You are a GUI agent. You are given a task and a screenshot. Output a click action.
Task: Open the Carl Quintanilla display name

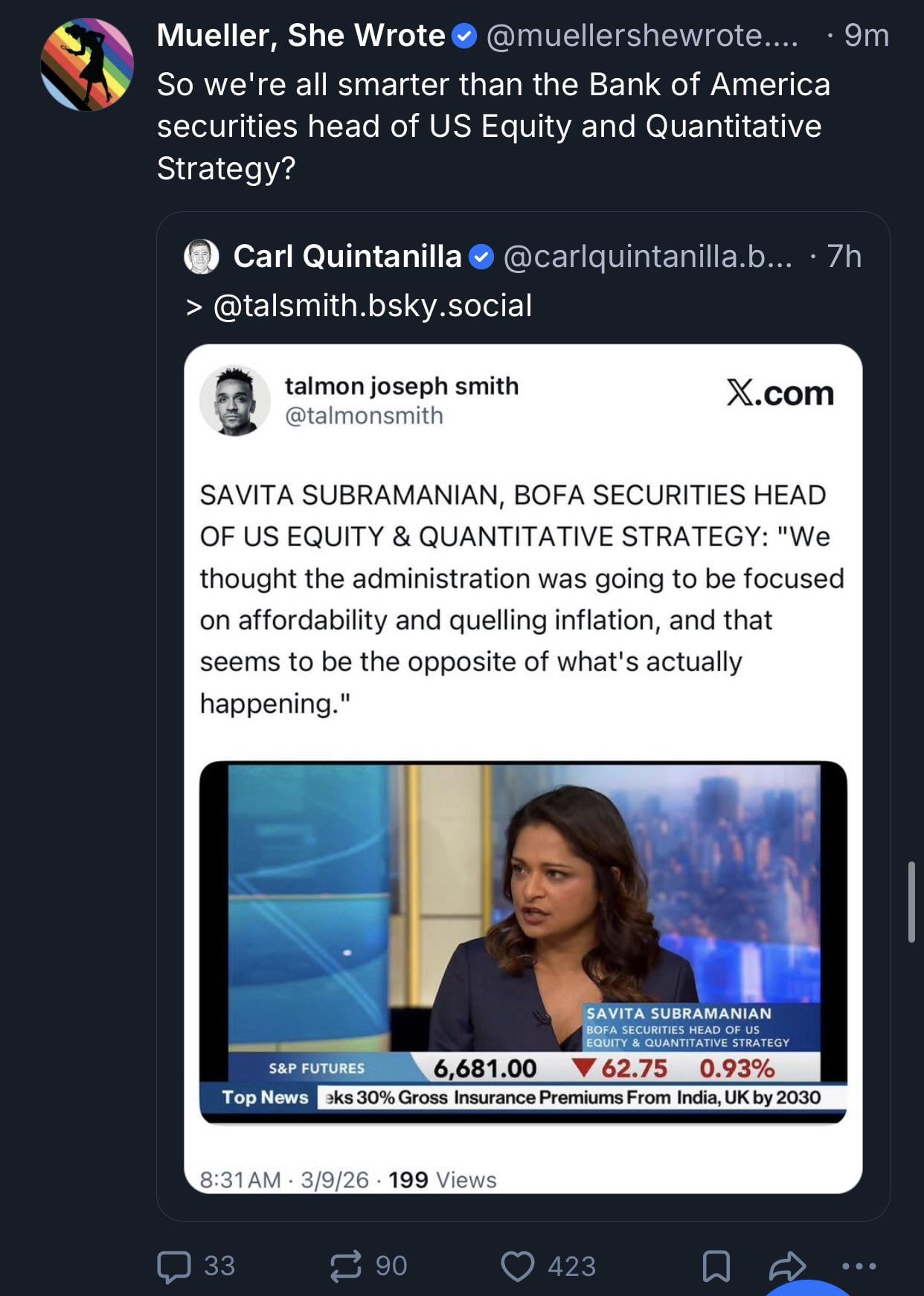coord(347,257)
